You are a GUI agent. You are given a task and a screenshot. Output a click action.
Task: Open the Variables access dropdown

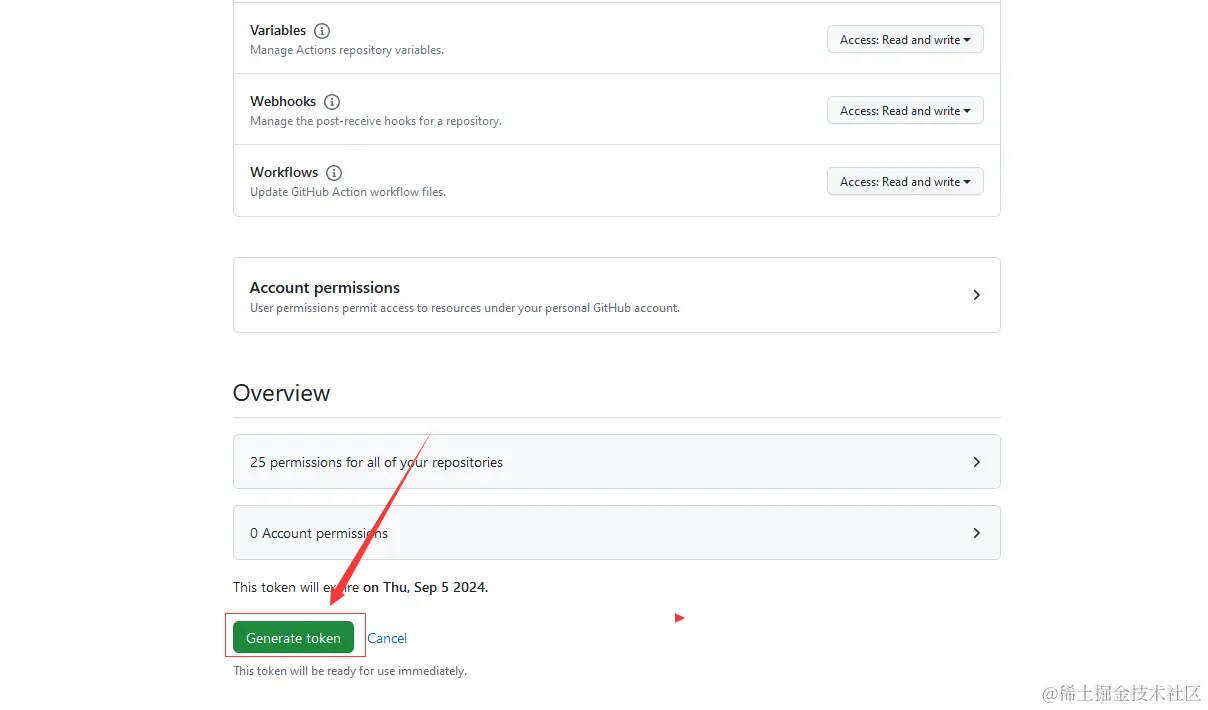pos(905,40)
